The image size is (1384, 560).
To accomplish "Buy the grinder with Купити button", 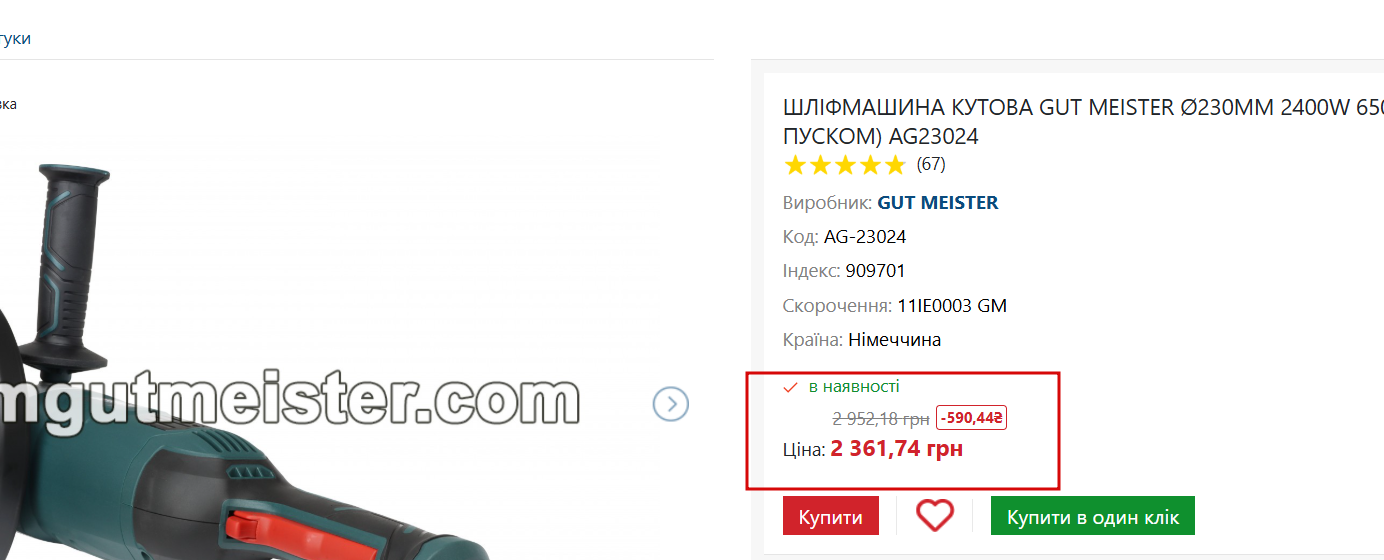I will [x=831, y=516].
